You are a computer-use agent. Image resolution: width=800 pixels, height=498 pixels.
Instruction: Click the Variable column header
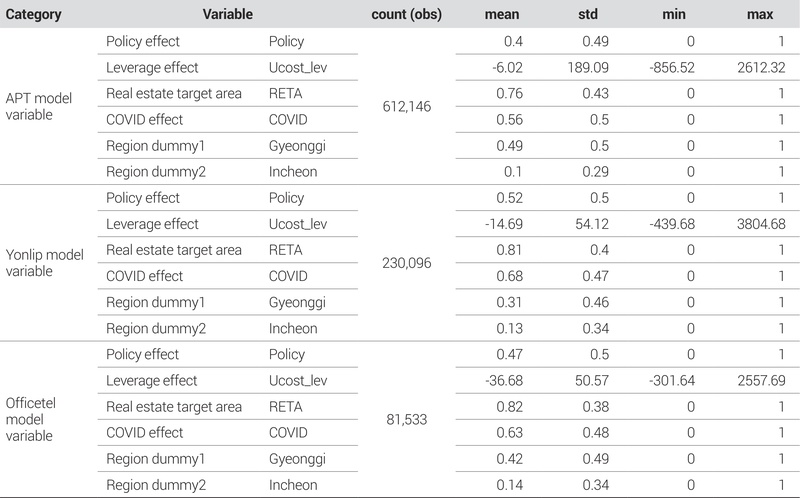pyautogui.click(x=226, y=16)
